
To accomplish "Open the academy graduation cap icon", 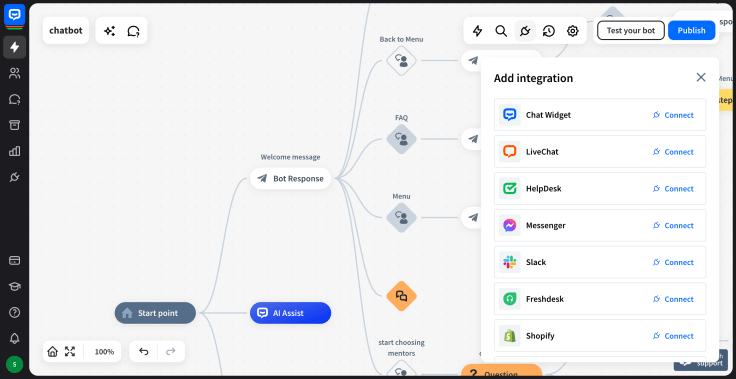I will 15,286.
